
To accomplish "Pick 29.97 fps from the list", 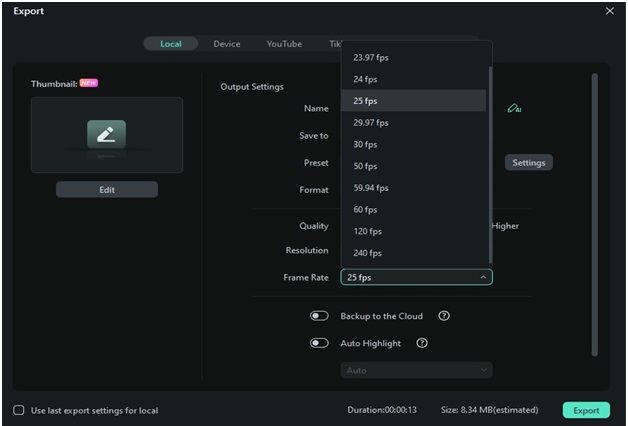I will coord(371,122).
